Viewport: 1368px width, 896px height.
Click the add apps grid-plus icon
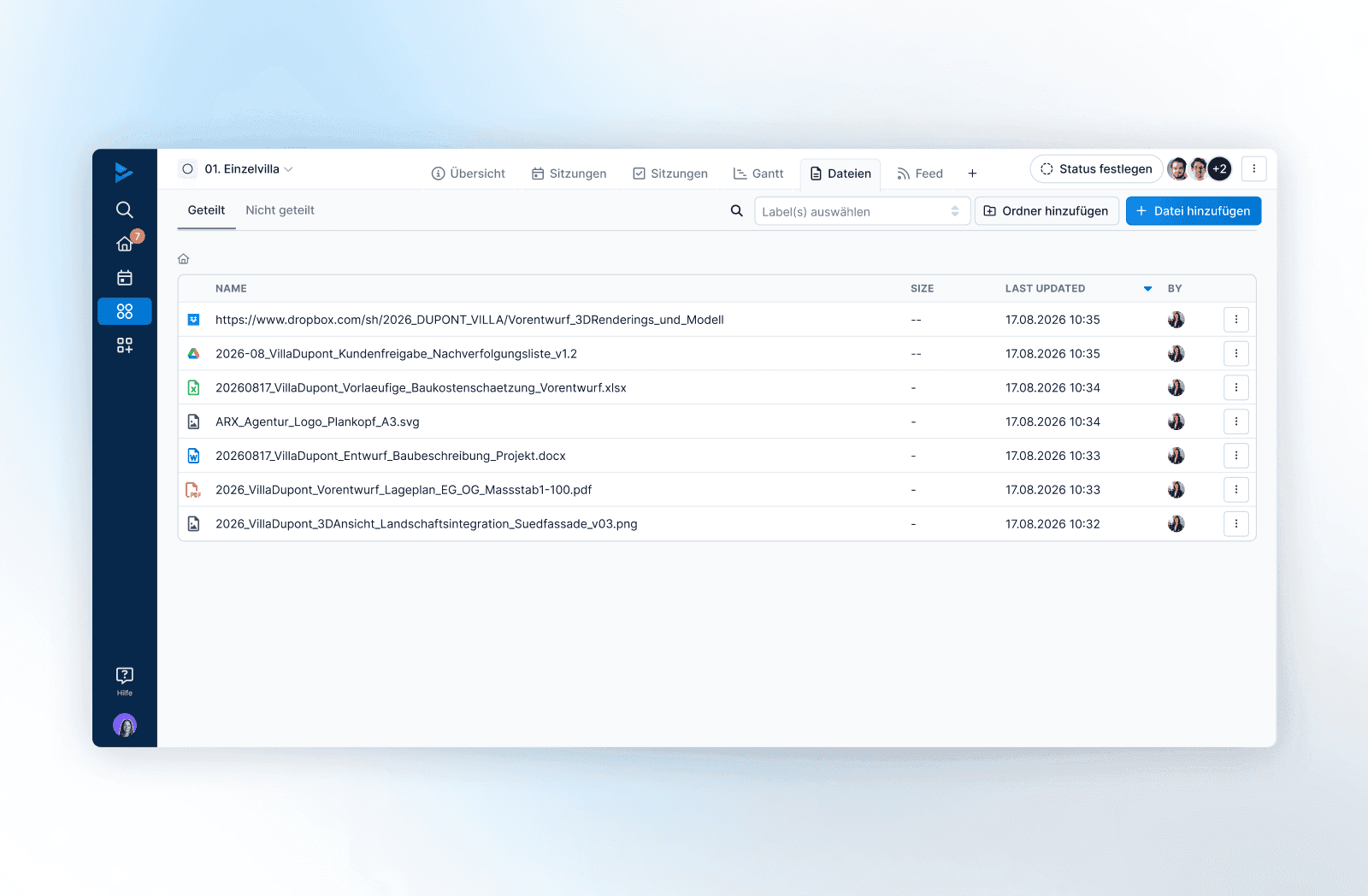click(x=124, y=345)
